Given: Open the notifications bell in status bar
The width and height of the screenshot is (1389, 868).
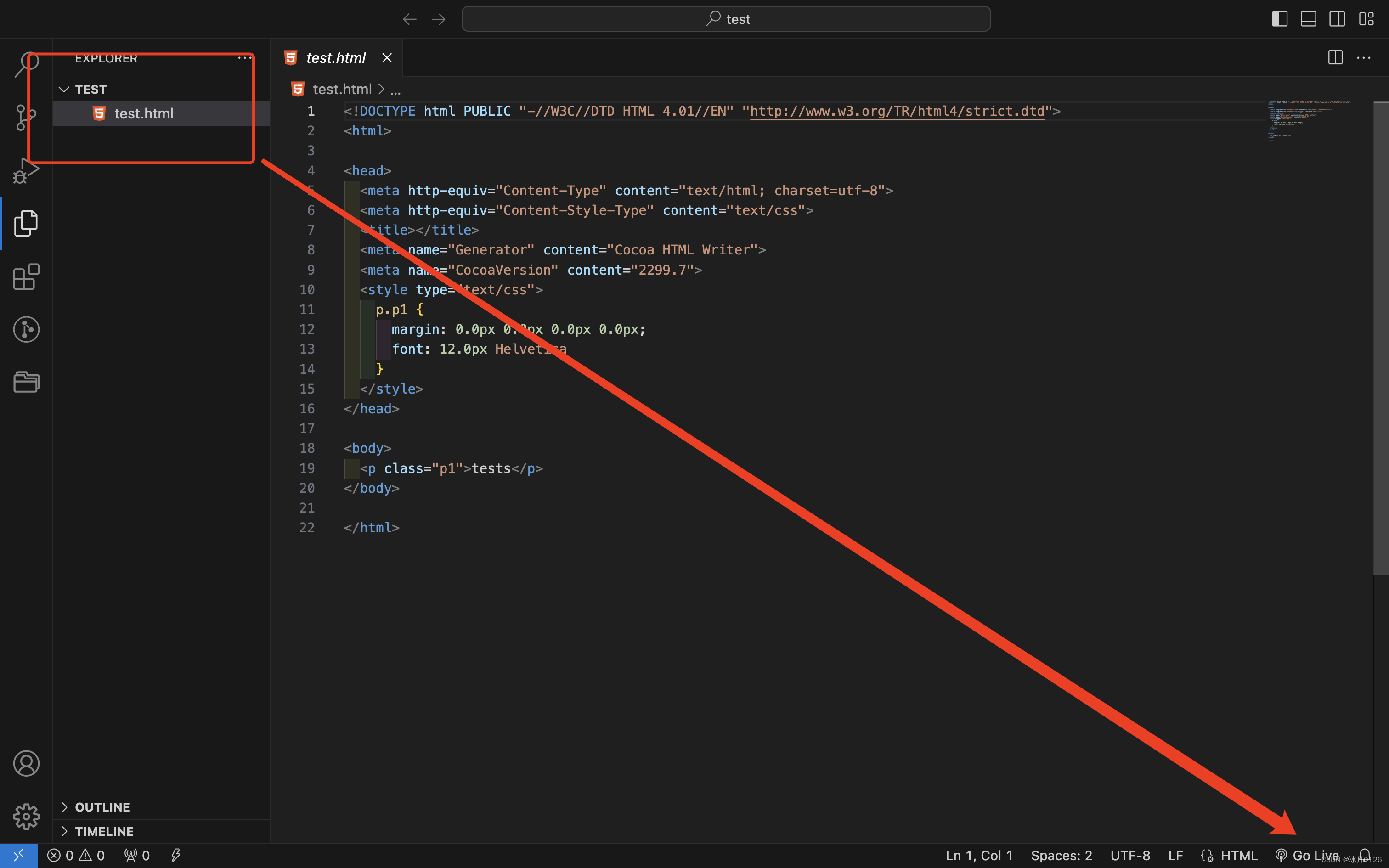Looking at the screenshot, I should (1365, 855).
